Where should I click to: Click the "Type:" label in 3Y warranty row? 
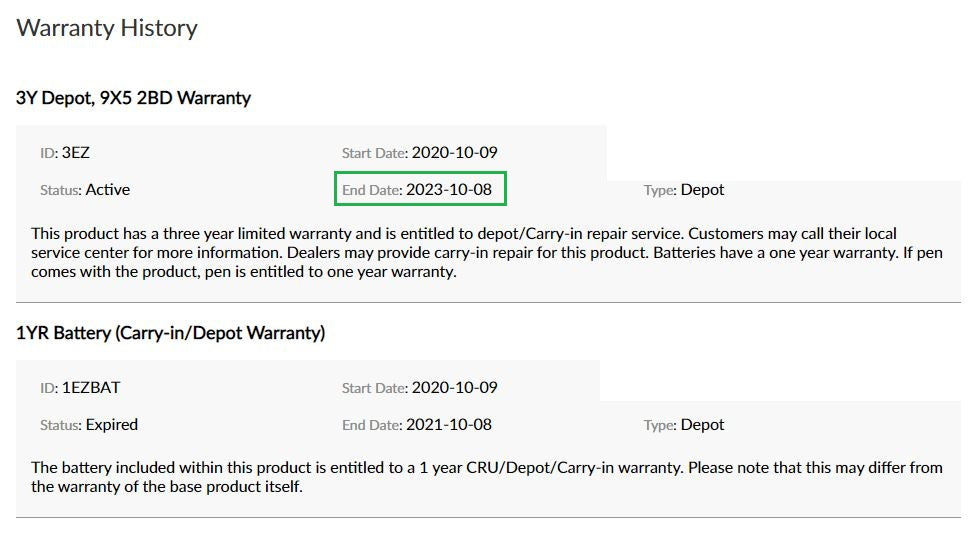point(660,190)
